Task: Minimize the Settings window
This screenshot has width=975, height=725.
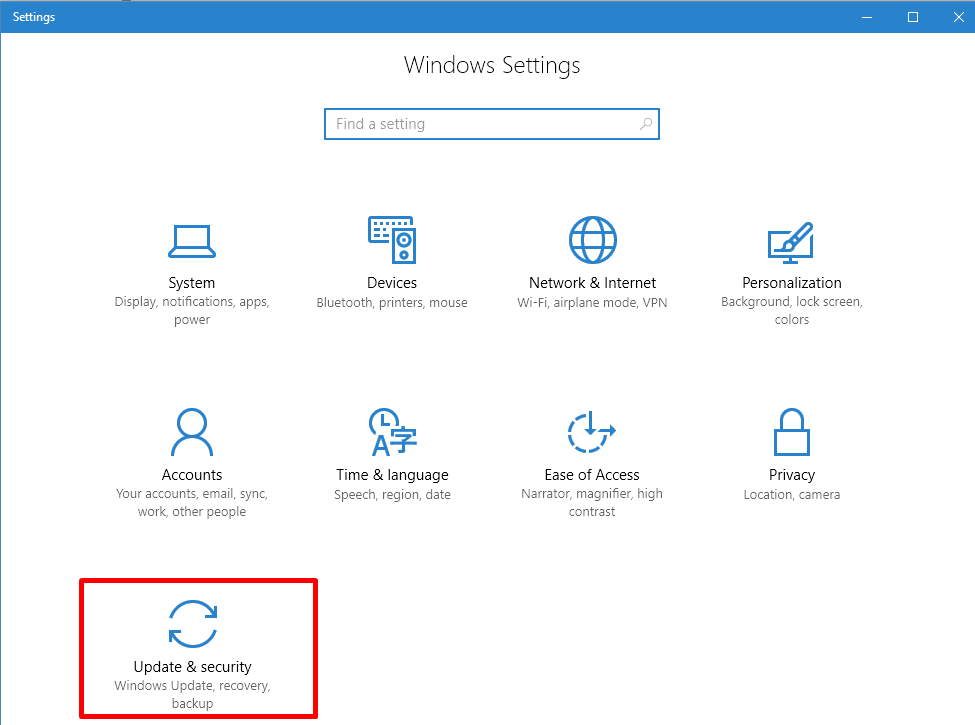Action: (867, 17)
